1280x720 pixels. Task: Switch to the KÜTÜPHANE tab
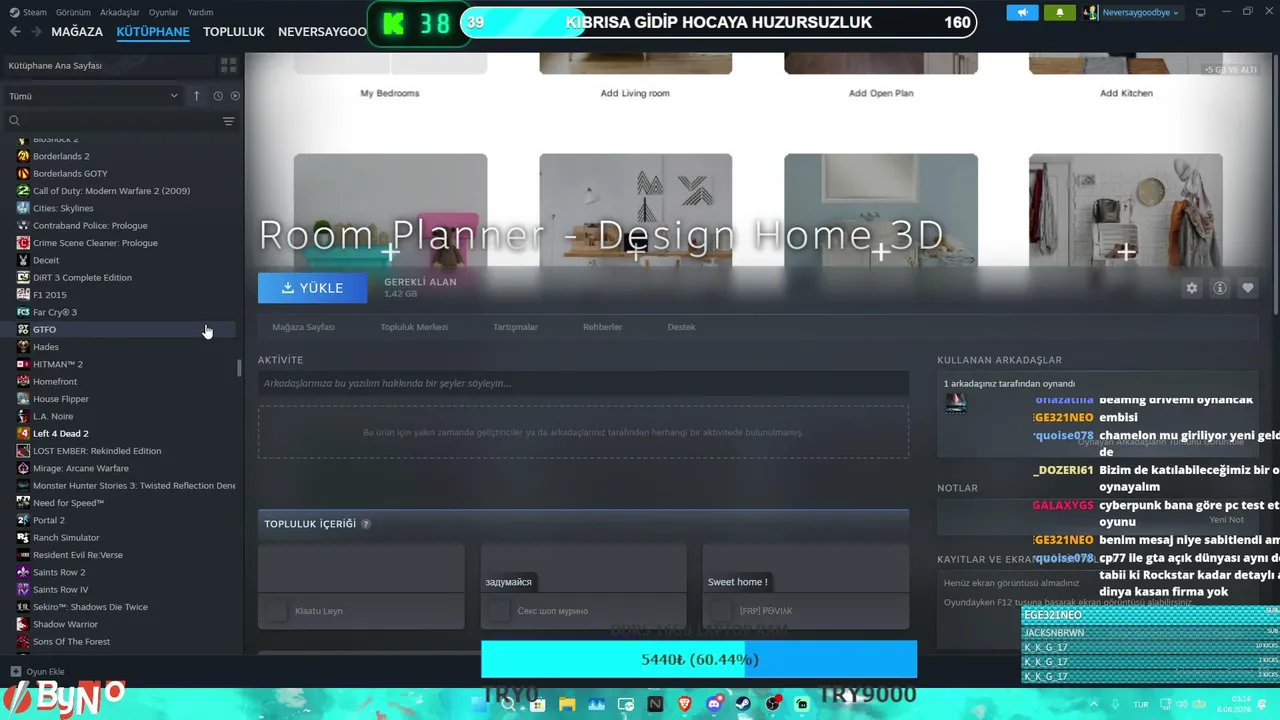(x=153, y=32)
